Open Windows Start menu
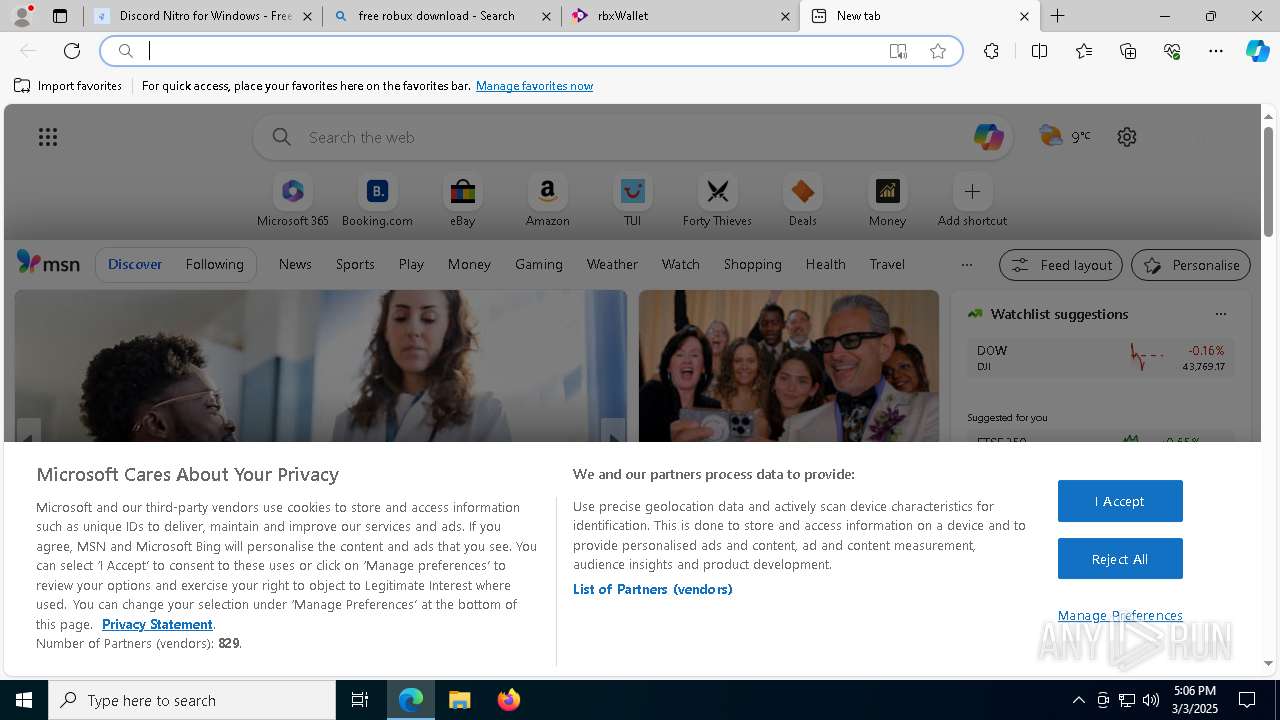 (x=24, y=700)
